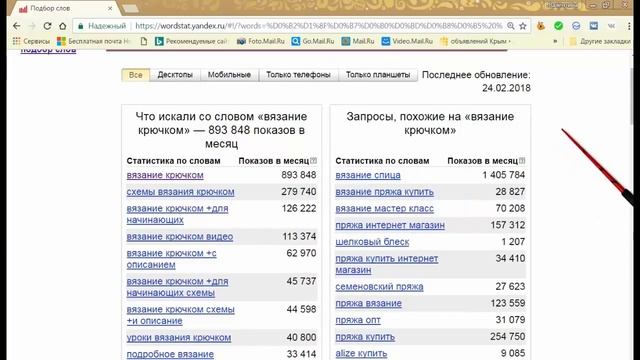Open the VK extension icon
The height and width of the screenshot is (360, 640).
coord(593,26)
